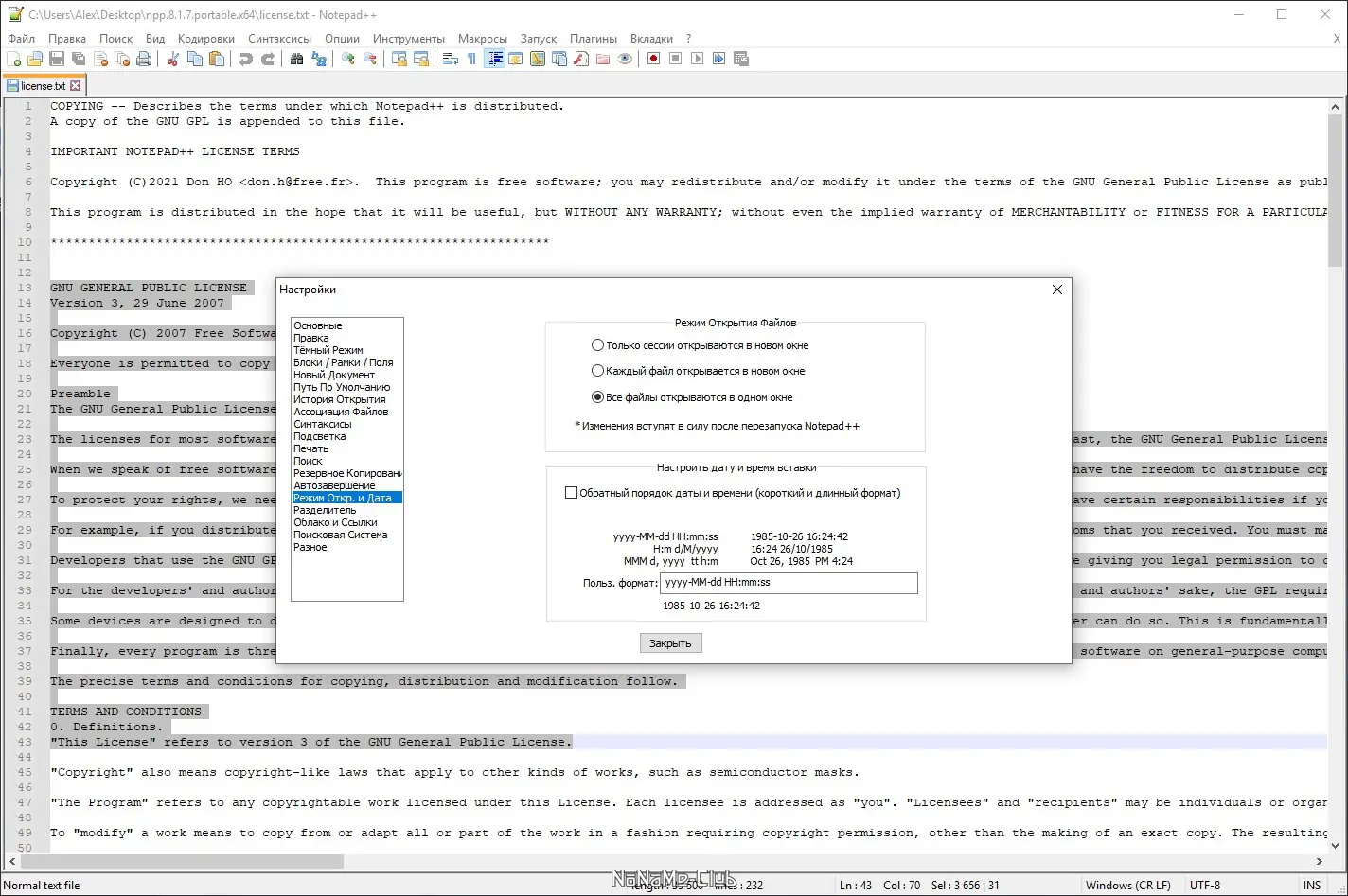Click the Save All toolbar icon
The image size is (1348, 896).
tap(79, 59)
